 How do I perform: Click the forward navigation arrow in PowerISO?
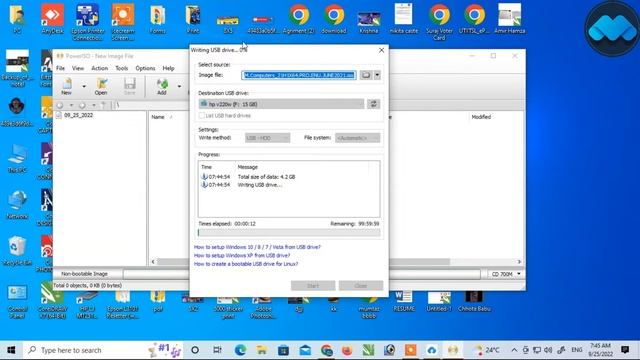click(82, 105)
